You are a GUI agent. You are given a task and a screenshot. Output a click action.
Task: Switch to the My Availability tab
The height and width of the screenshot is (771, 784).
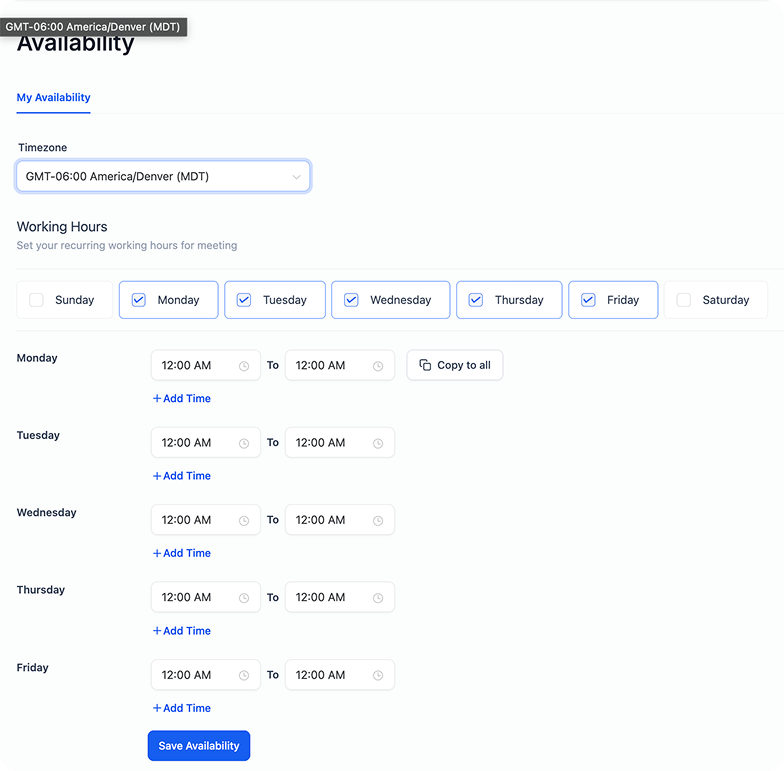(54, 98)
